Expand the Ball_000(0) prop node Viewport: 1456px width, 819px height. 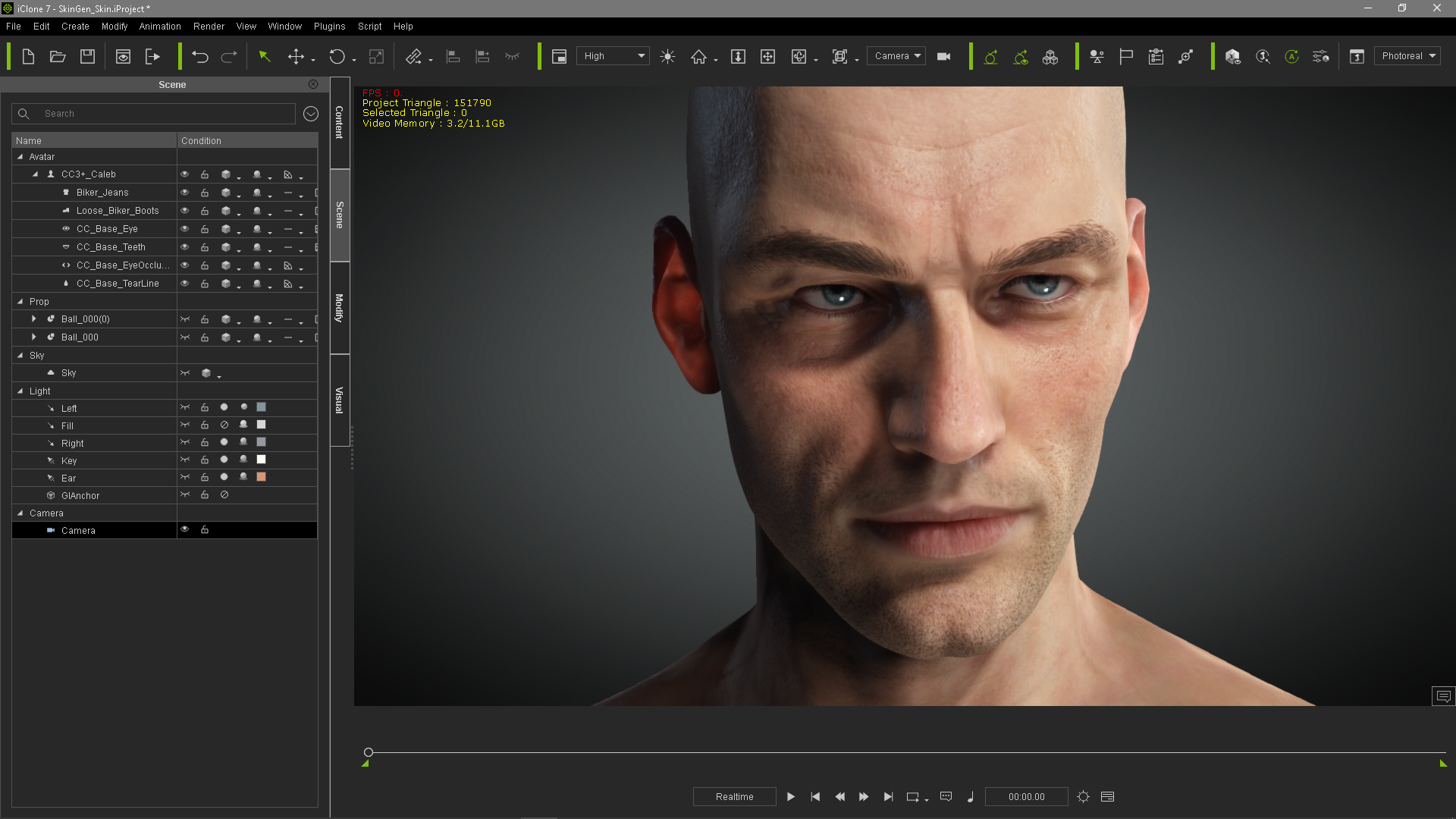33,319
